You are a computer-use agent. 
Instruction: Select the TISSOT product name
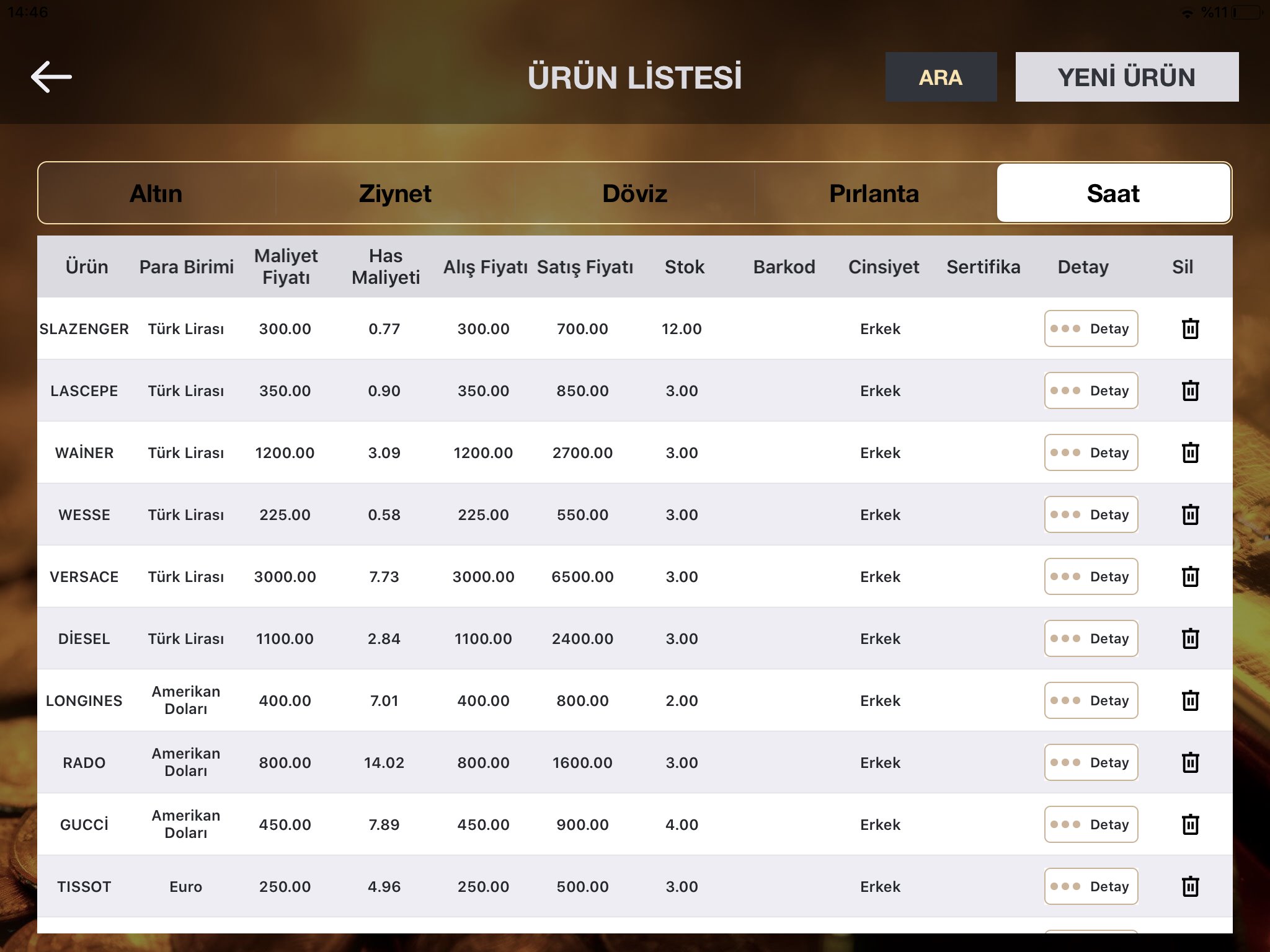pos(84,886)
